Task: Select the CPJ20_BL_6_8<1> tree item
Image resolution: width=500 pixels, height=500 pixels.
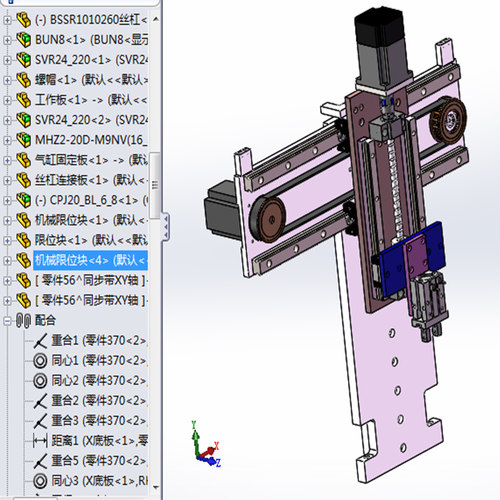Action: tap(91, 200)
